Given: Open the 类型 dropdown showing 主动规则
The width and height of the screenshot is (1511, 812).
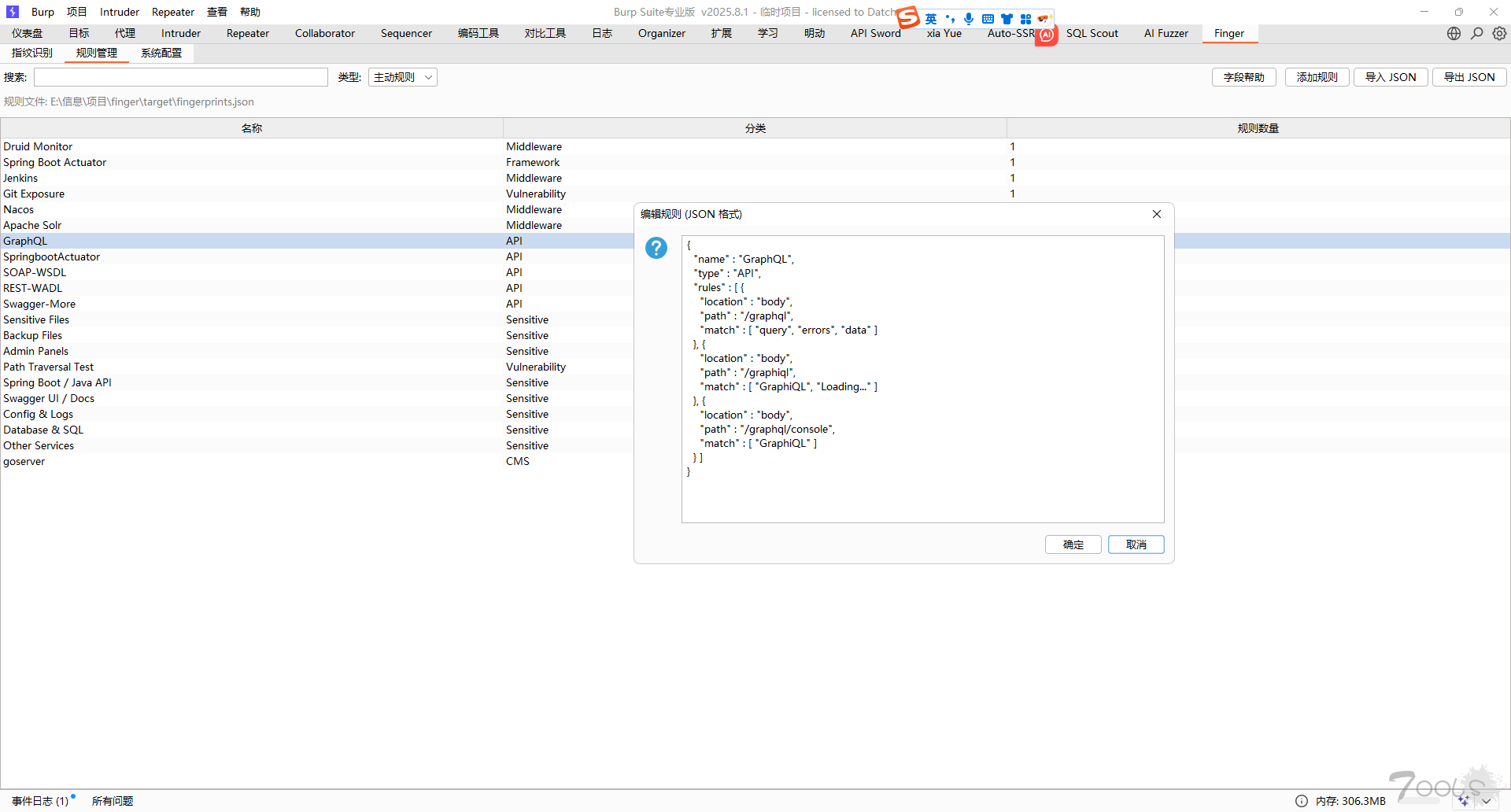Looking at the screenshot, I should tap(402, 77).
